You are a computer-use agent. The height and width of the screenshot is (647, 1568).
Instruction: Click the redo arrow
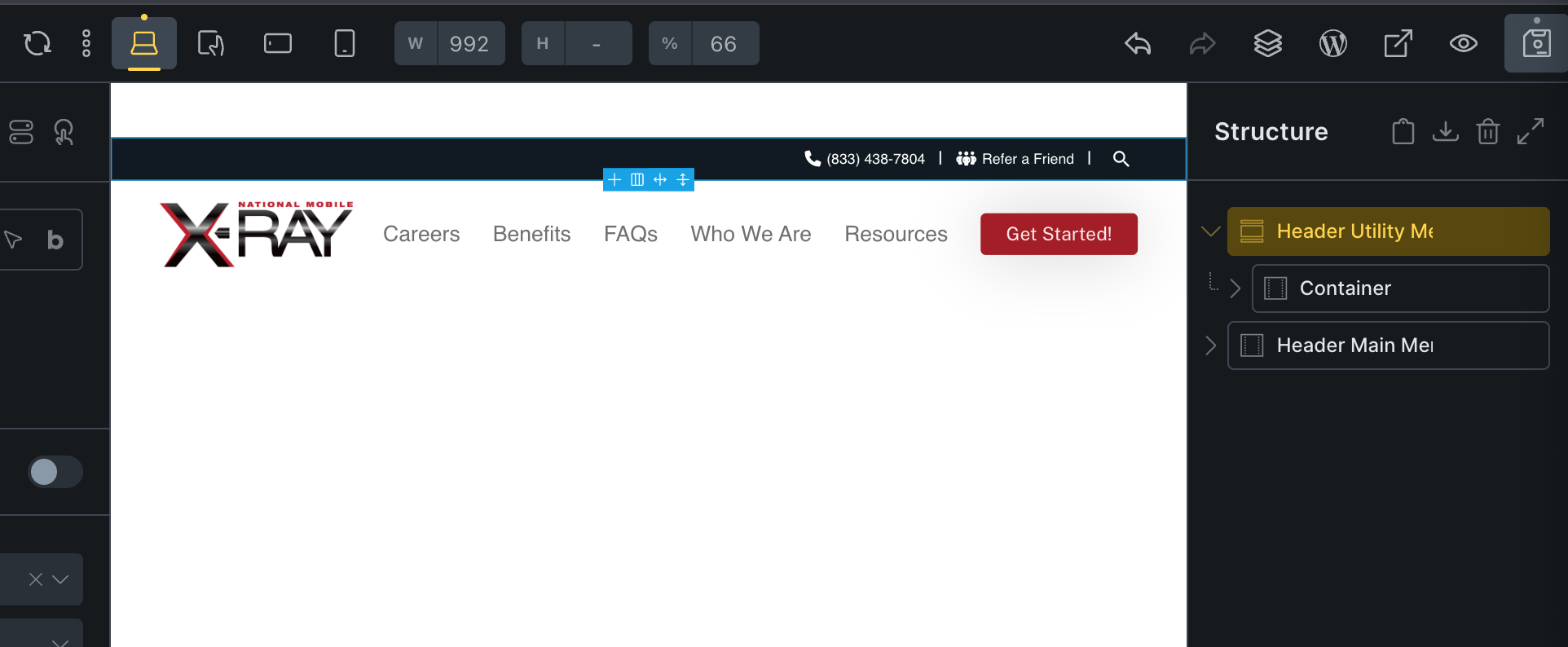click(1203, 43)
